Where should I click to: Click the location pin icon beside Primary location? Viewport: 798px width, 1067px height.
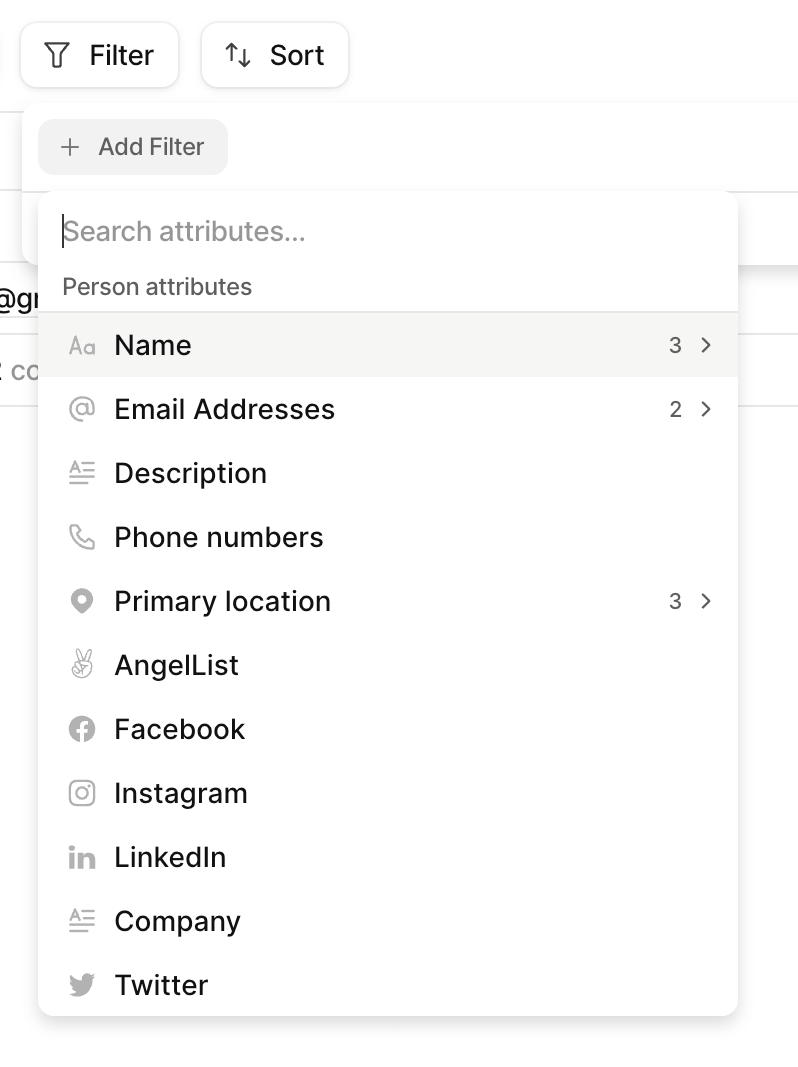coord(82,601)
